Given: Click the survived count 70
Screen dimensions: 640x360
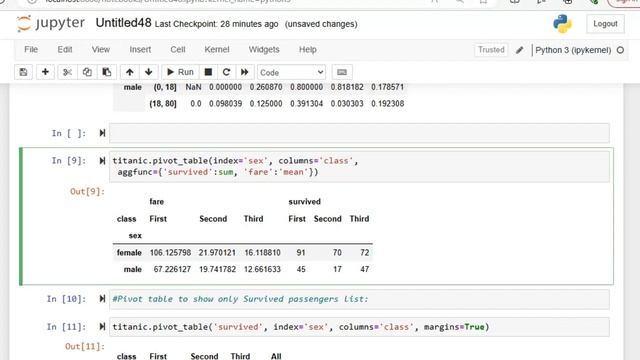Looking at the screenshot, I should pos(337,253).
